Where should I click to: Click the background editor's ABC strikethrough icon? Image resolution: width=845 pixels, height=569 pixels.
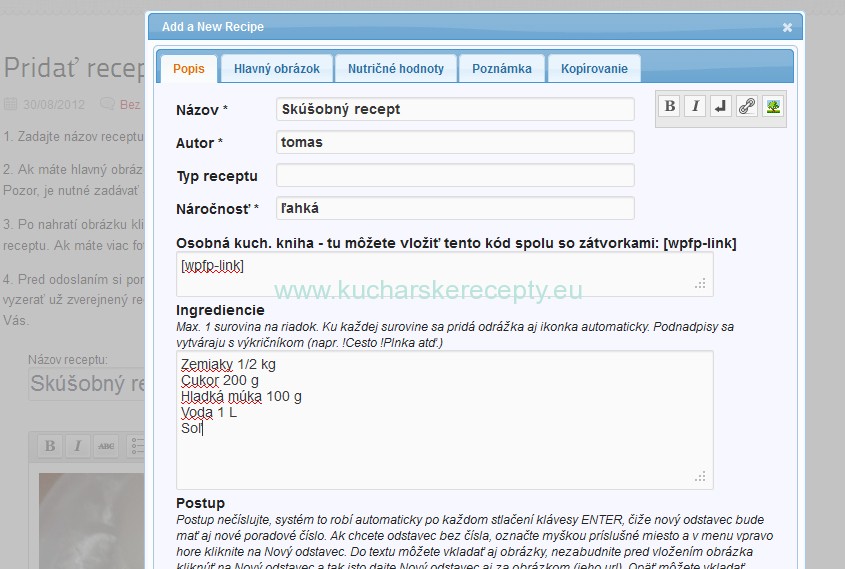[106, 446]
